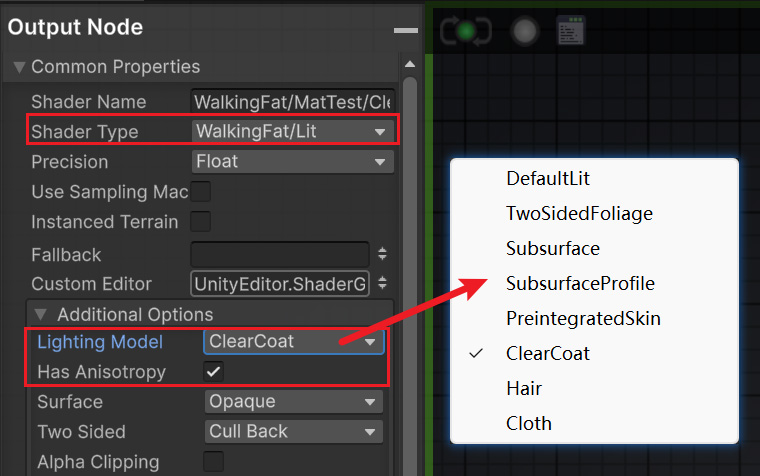Image resolution: width=760 pixels, height=476 pixels.
Task: Click the Shader Name text field
Action: point(293,102)
